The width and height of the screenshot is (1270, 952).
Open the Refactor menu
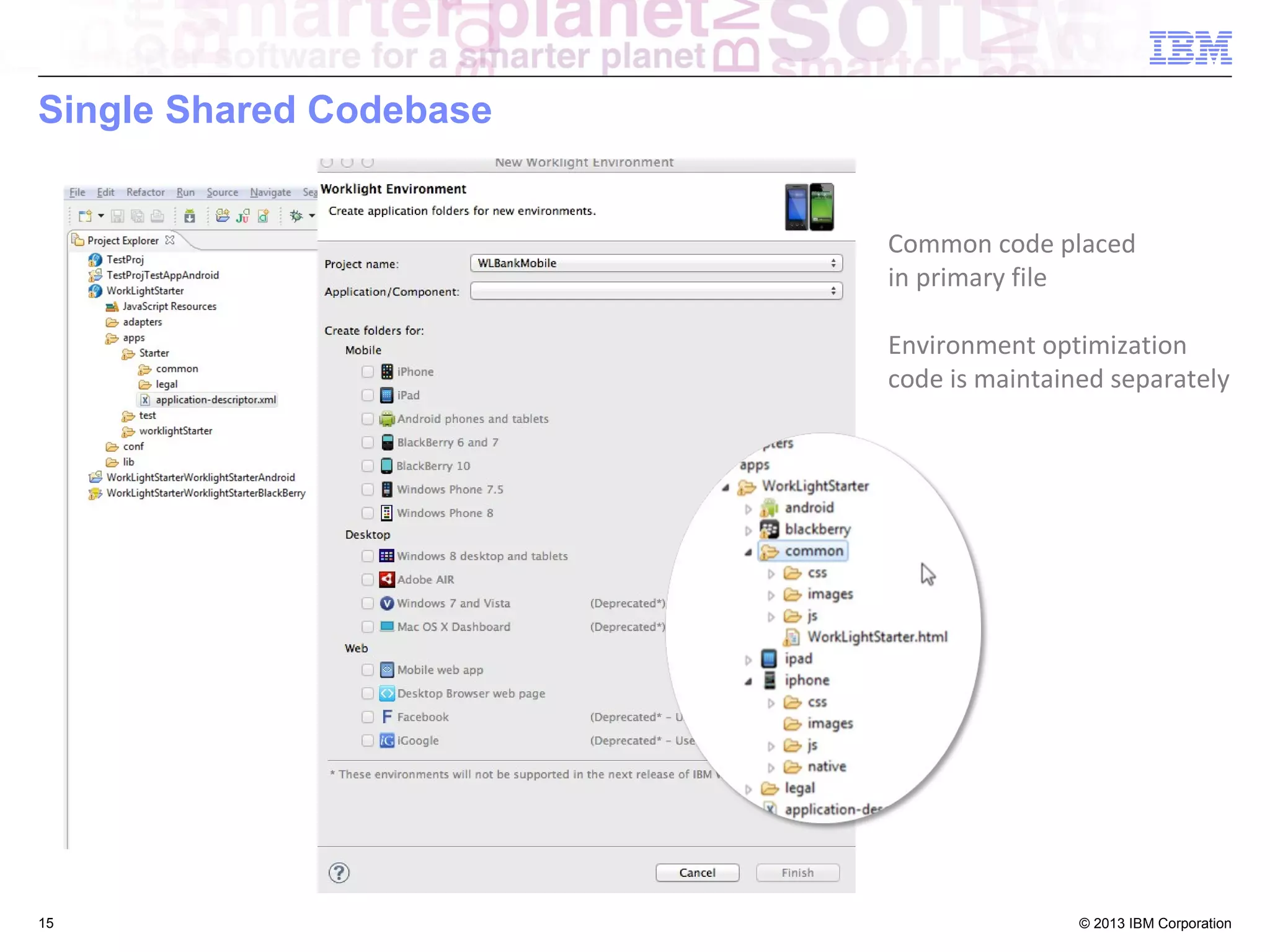pyautogui.click(x=146, y=192)
